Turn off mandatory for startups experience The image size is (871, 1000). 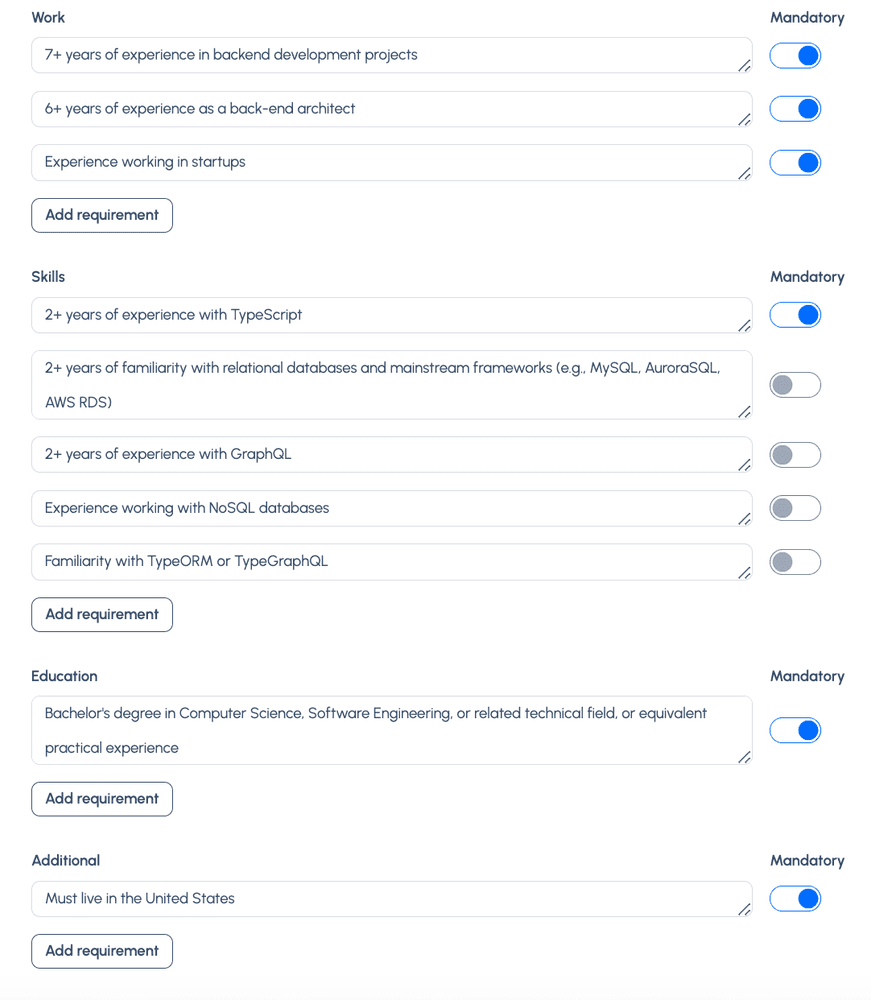(x=794, y=163)
